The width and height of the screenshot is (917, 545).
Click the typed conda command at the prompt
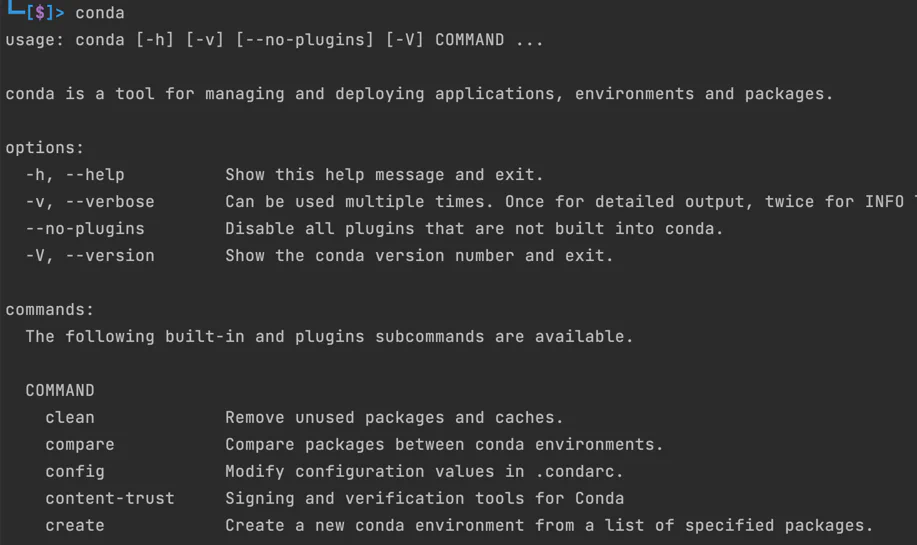coord(100,13)
